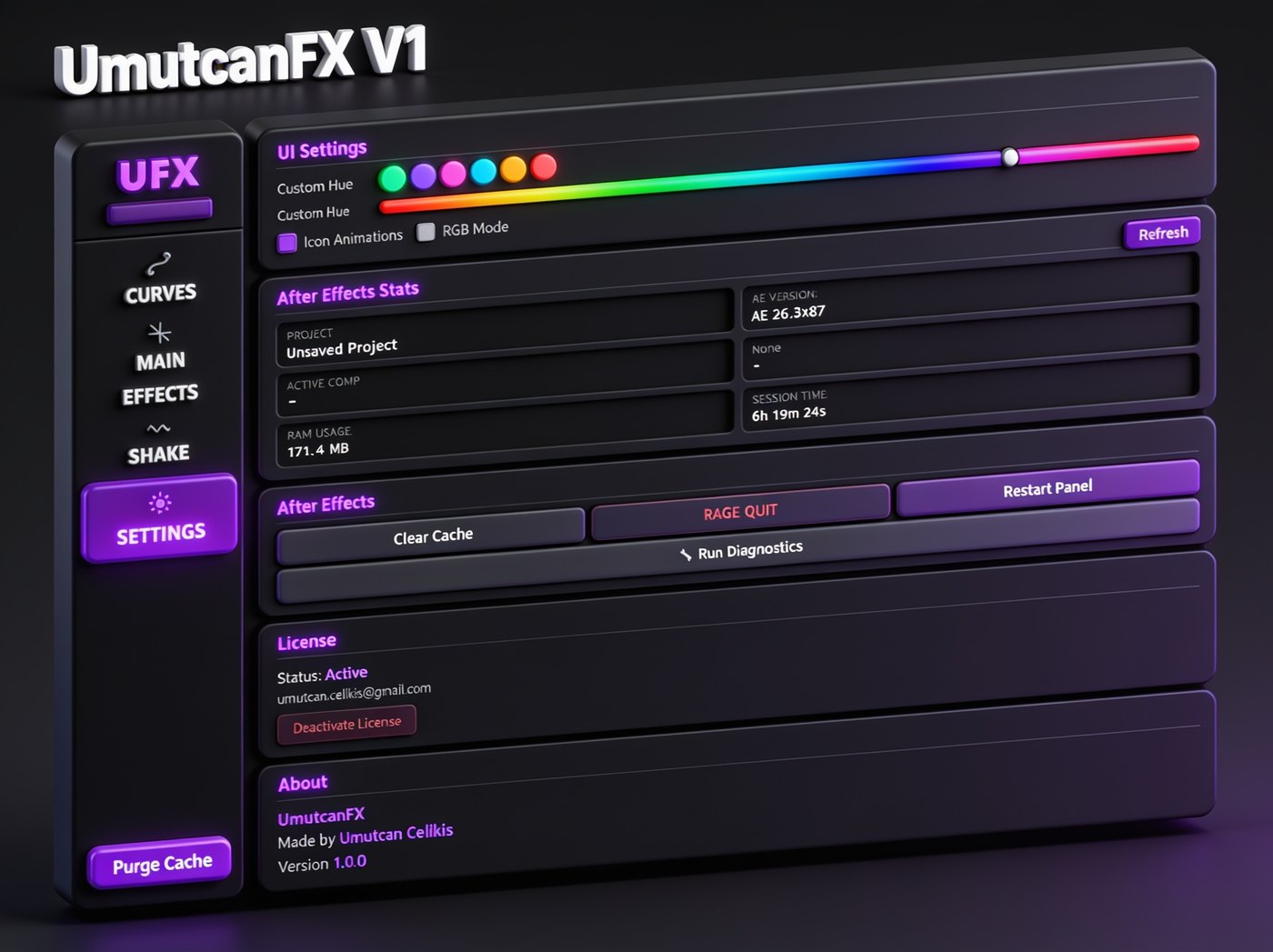
Task: Enable the RGB Mode checkbox
Action: pos(426,232)
